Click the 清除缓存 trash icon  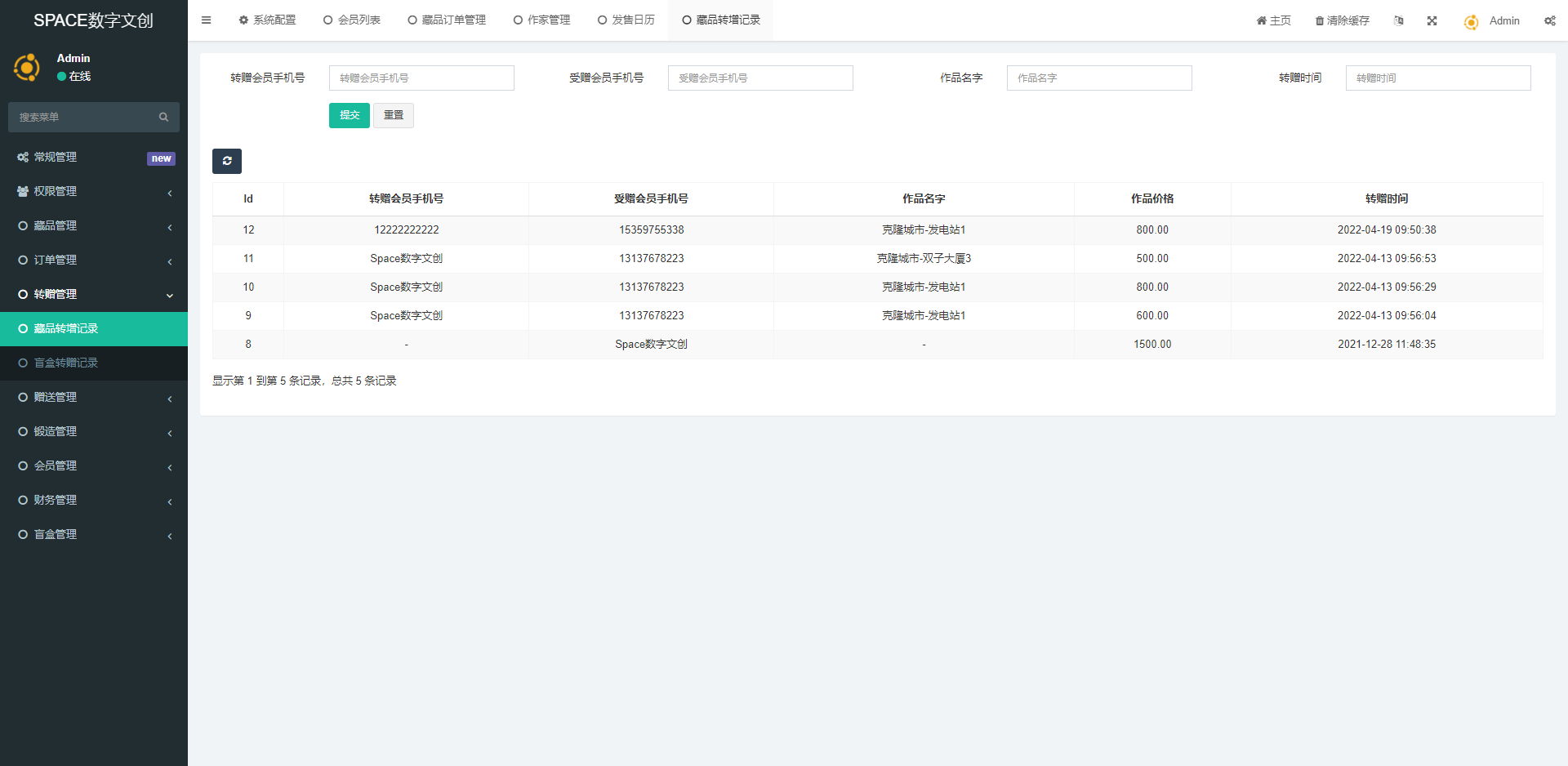click(x=1319, y=20)
